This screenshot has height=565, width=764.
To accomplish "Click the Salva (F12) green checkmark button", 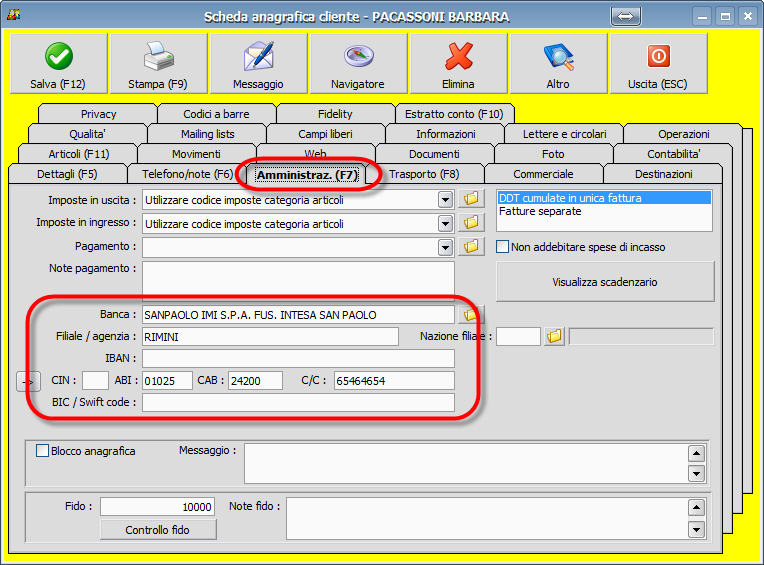I will 58,63.
